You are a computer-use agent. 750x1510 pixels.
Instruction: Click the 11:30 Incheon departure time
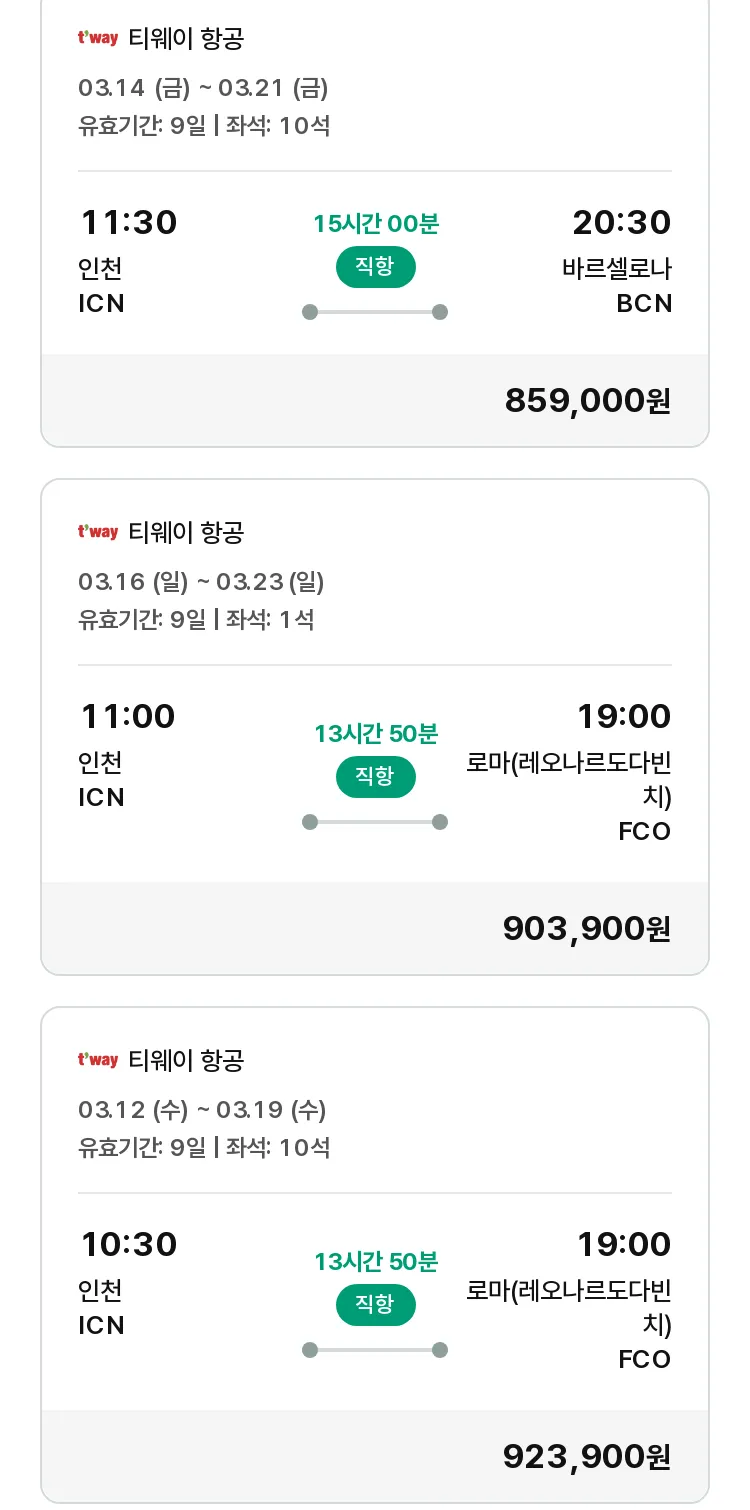point(128,222)
